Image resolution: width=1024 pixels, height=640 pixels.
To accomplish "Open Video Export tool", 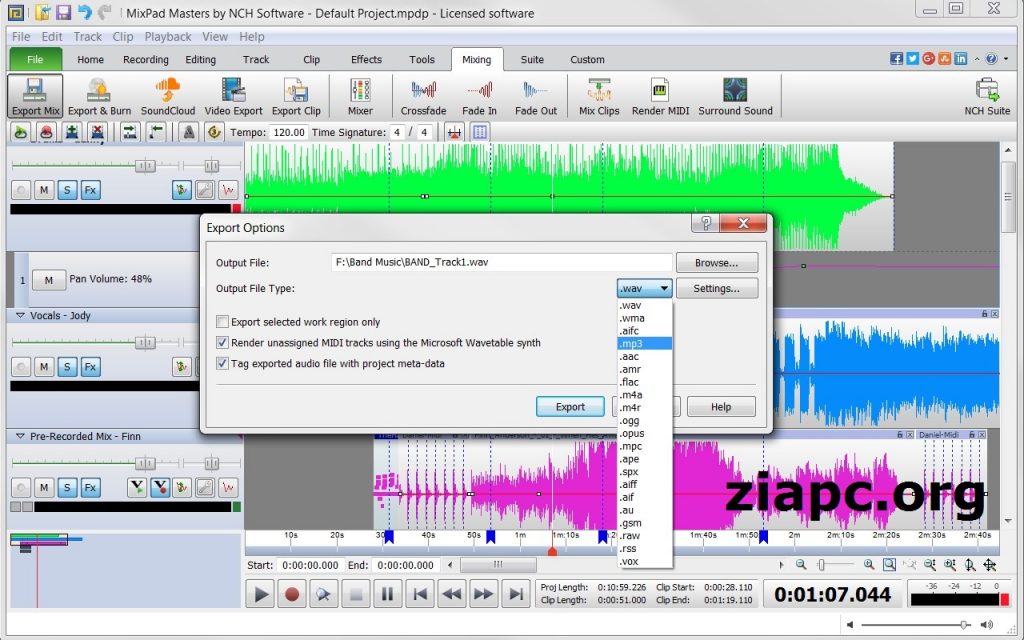I will 233,96.
